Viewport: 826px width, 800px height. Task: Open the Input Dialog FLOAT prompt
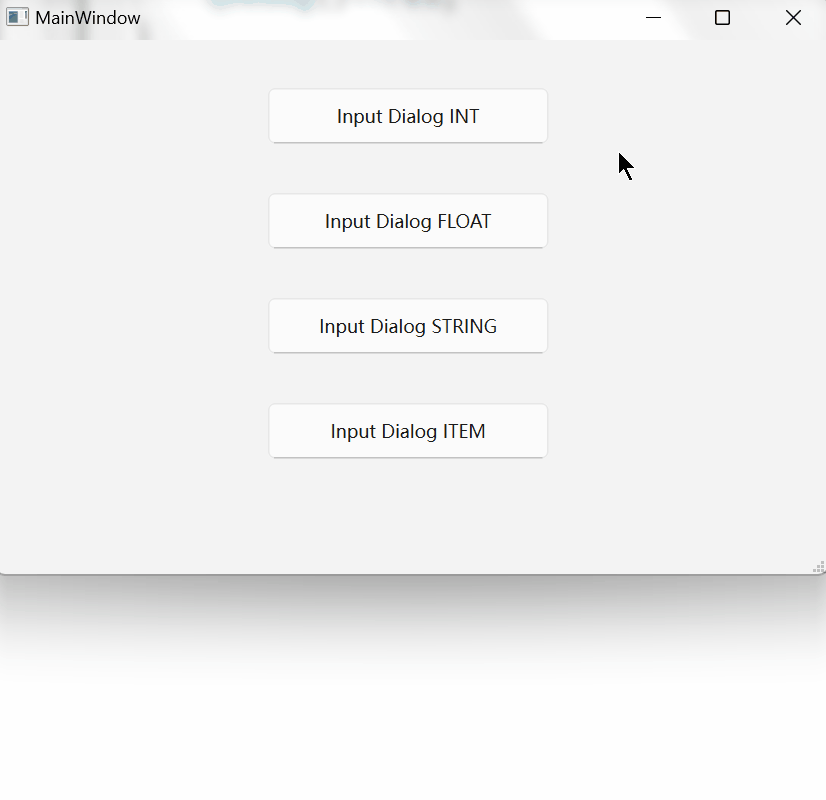[x=408, y=221]
